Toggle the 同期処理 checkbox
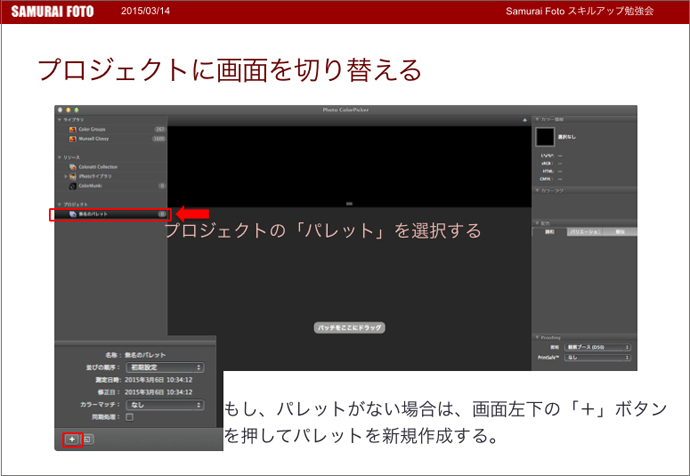Screen dimensions: 690x476 pyautogui.click(x=129, y=417)
